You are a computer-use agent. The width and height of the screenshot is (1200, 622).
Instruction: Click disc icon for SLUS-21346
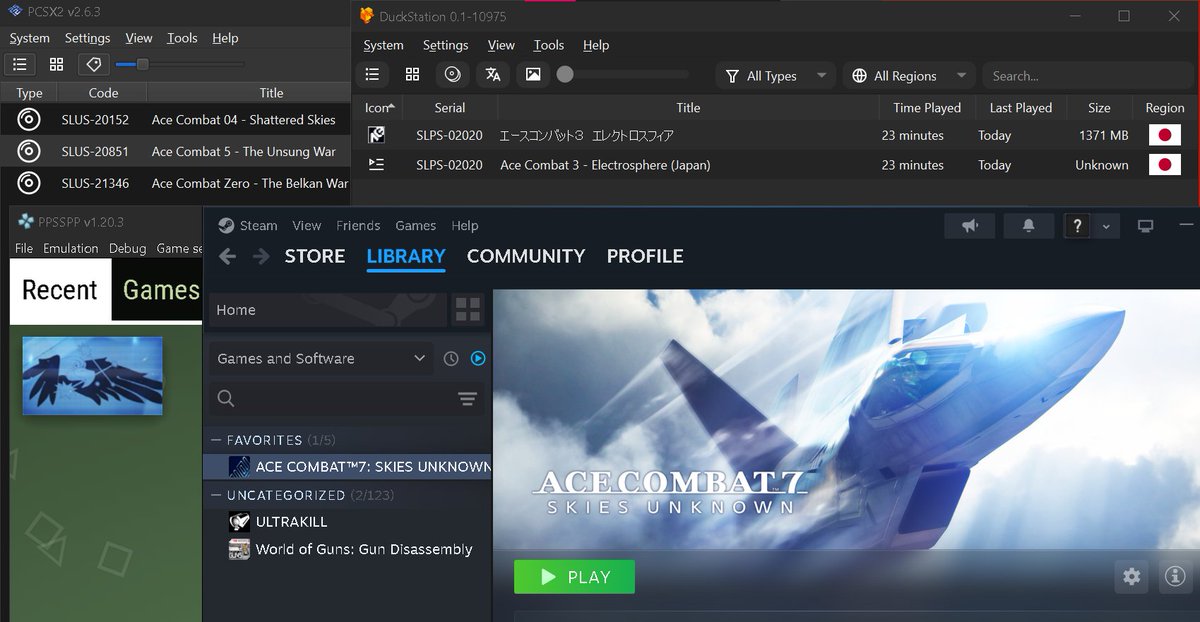tap(29, 184)
